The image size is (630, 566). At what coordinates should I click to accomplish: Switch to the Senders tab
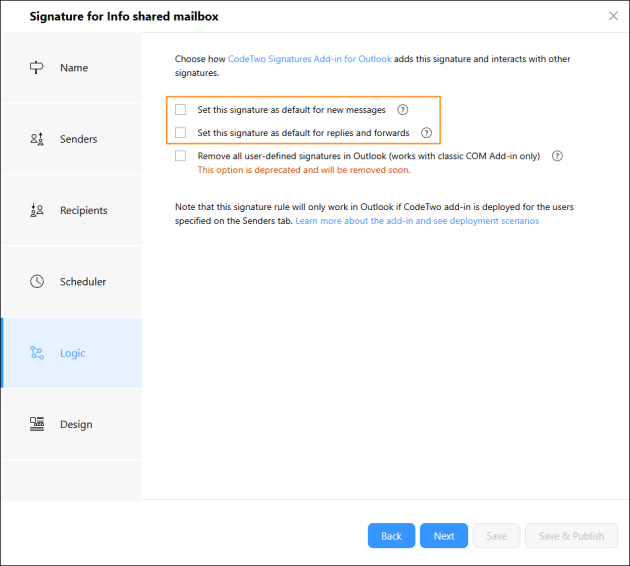pos(71,139)
